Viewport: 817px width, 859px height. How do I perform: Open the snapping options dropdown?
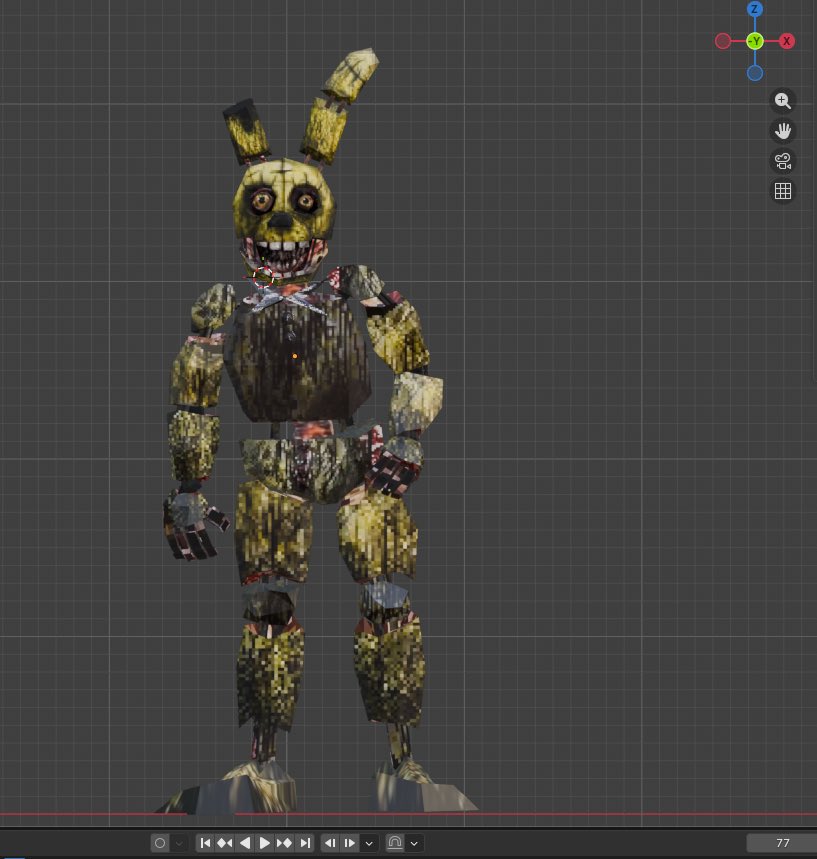coord(414,843)
